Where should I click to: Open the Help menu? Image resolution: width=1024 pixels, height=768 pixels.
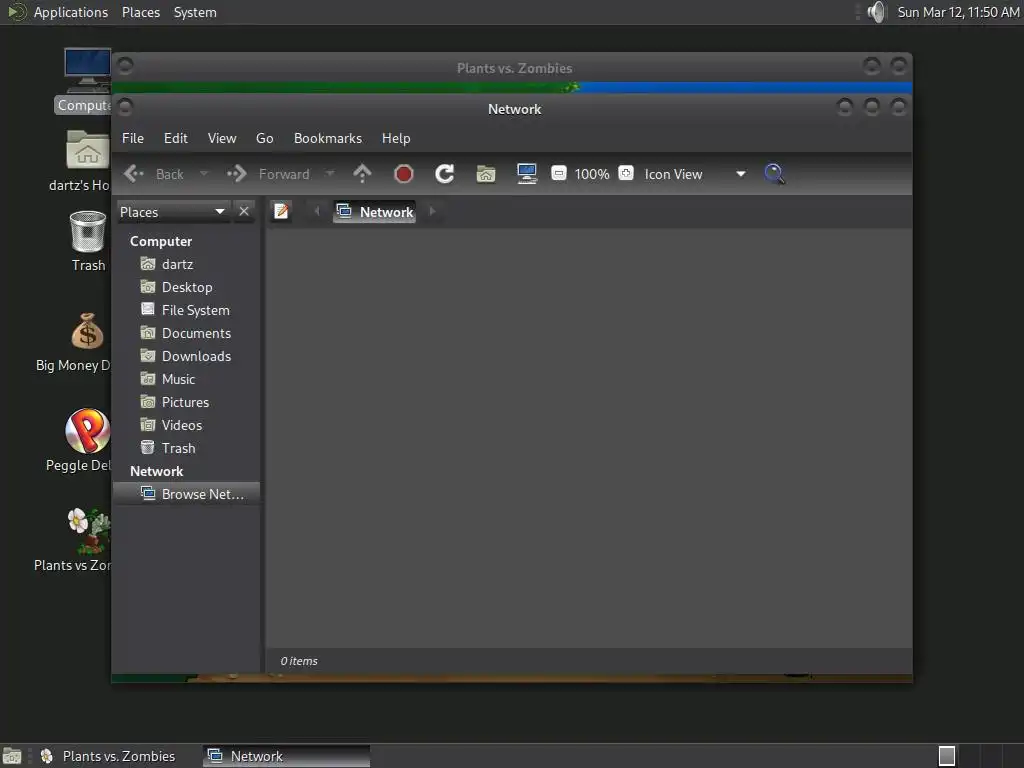click(x=396, y=138)
